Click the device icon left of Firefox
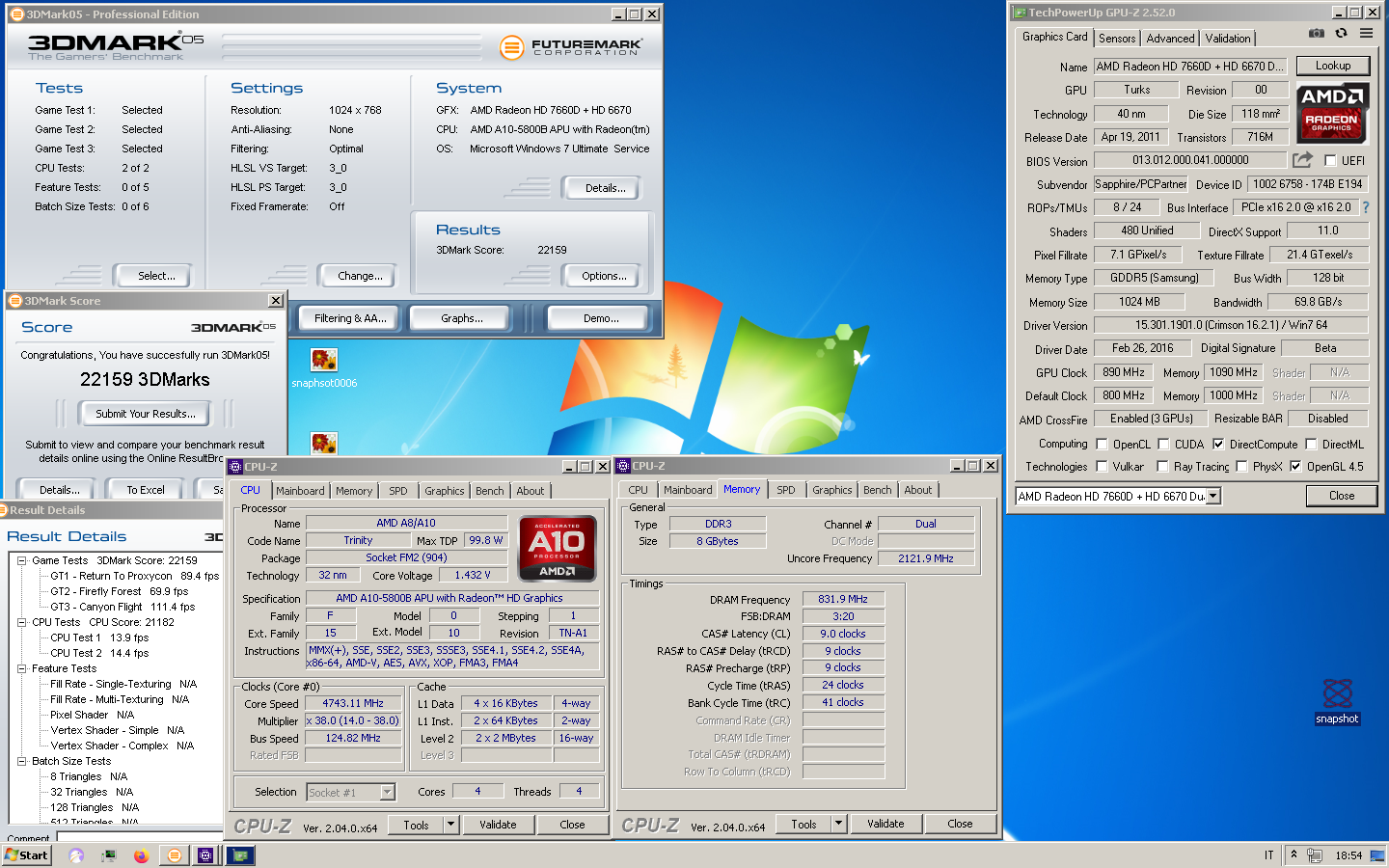1389x868 pixels. pyautogui.click(x=109, y=855)
